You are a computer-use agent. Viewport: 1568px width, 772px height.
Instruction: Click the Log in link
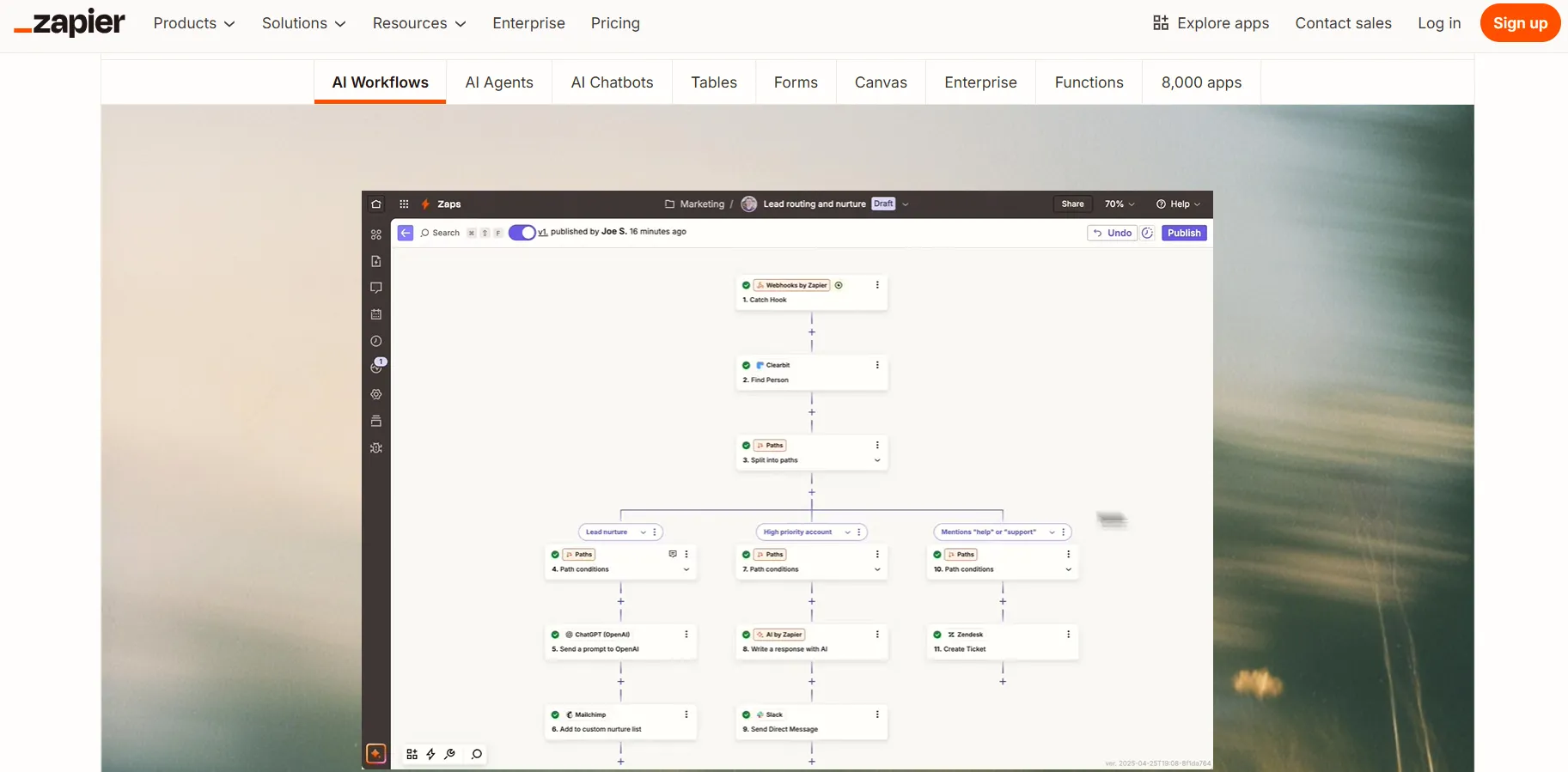(x=1439, y=23)
